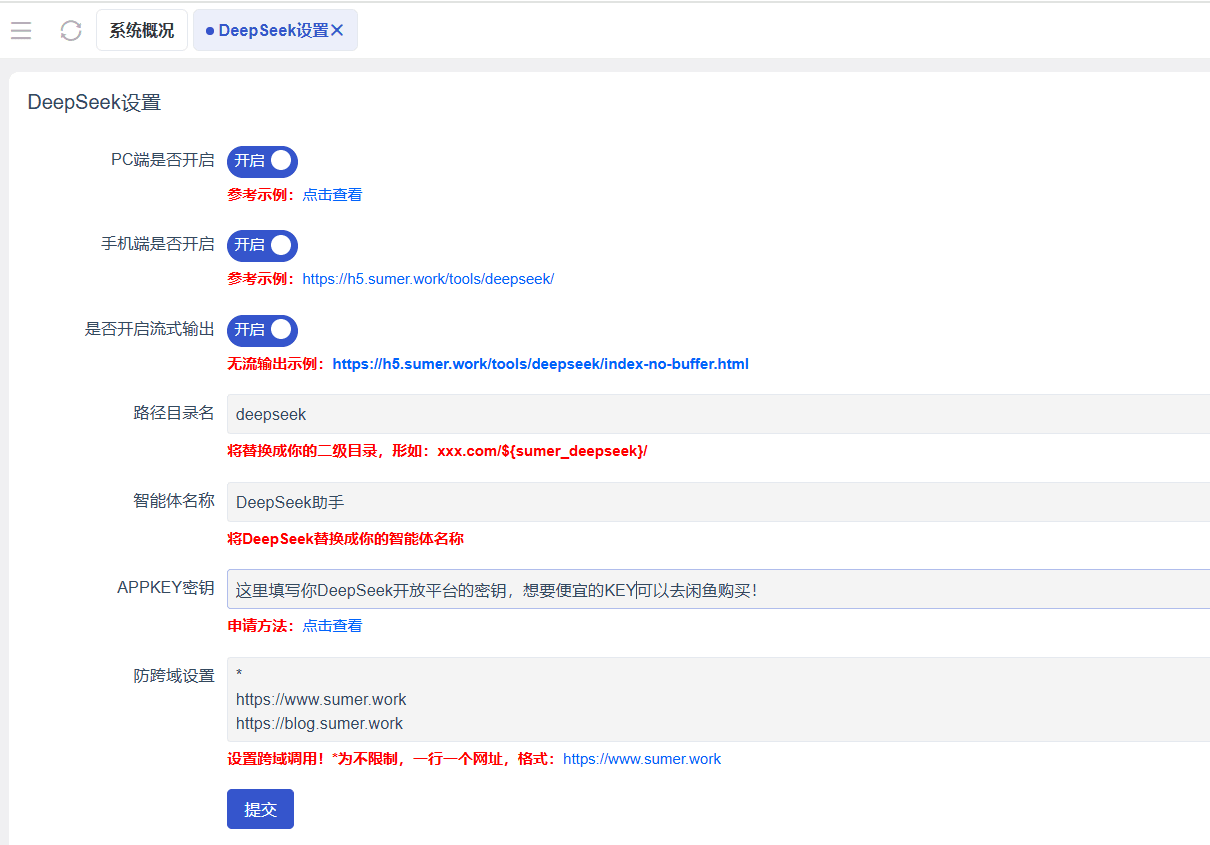Image resolution: width=1210 pixels, height=845 pixels.
Task: Toggle the 手机端是否开启 switch
Action: click(x=262, y=245)
